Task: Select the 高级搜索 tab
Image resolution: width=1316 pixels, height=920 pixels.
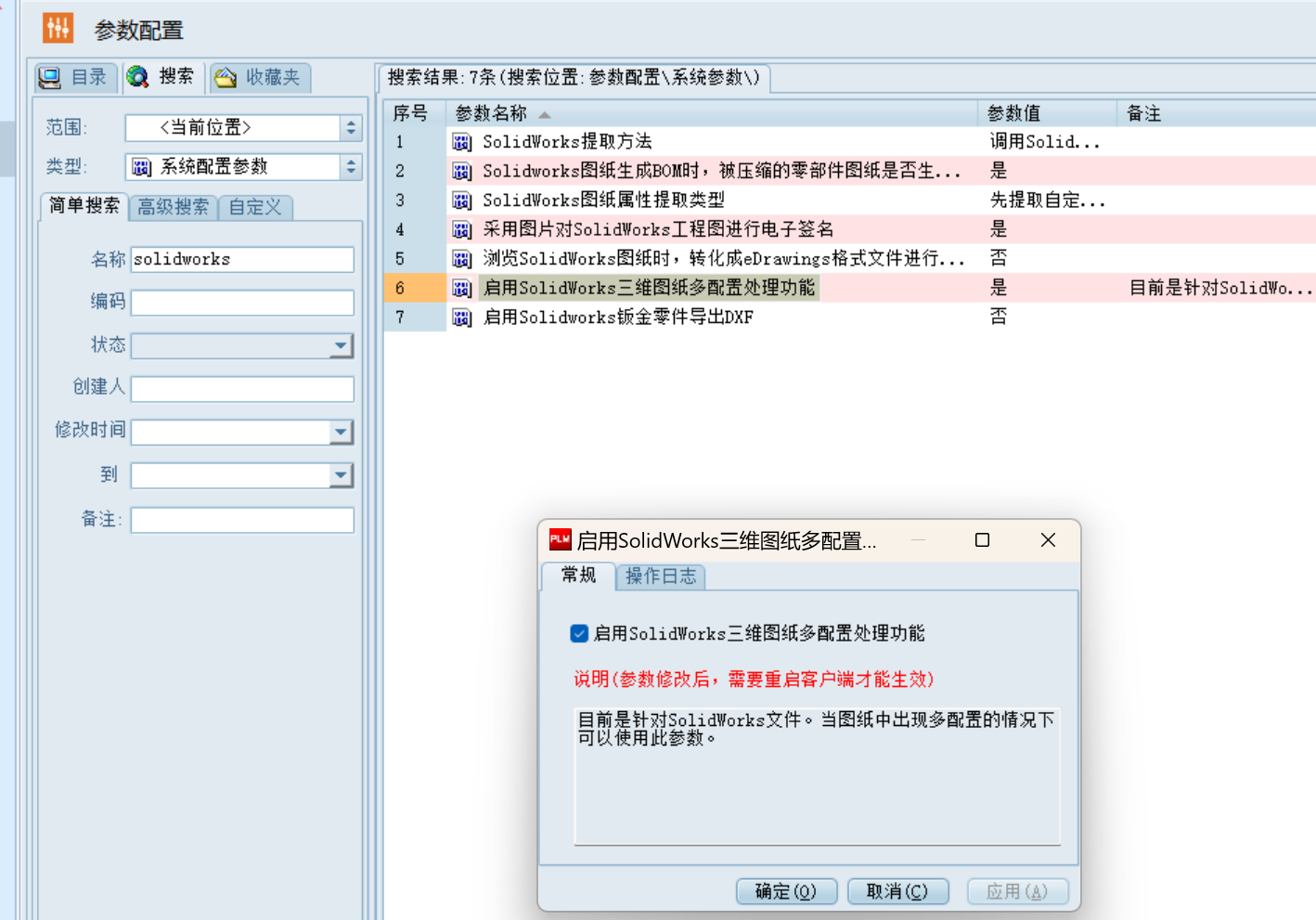Action: point(174,207)
